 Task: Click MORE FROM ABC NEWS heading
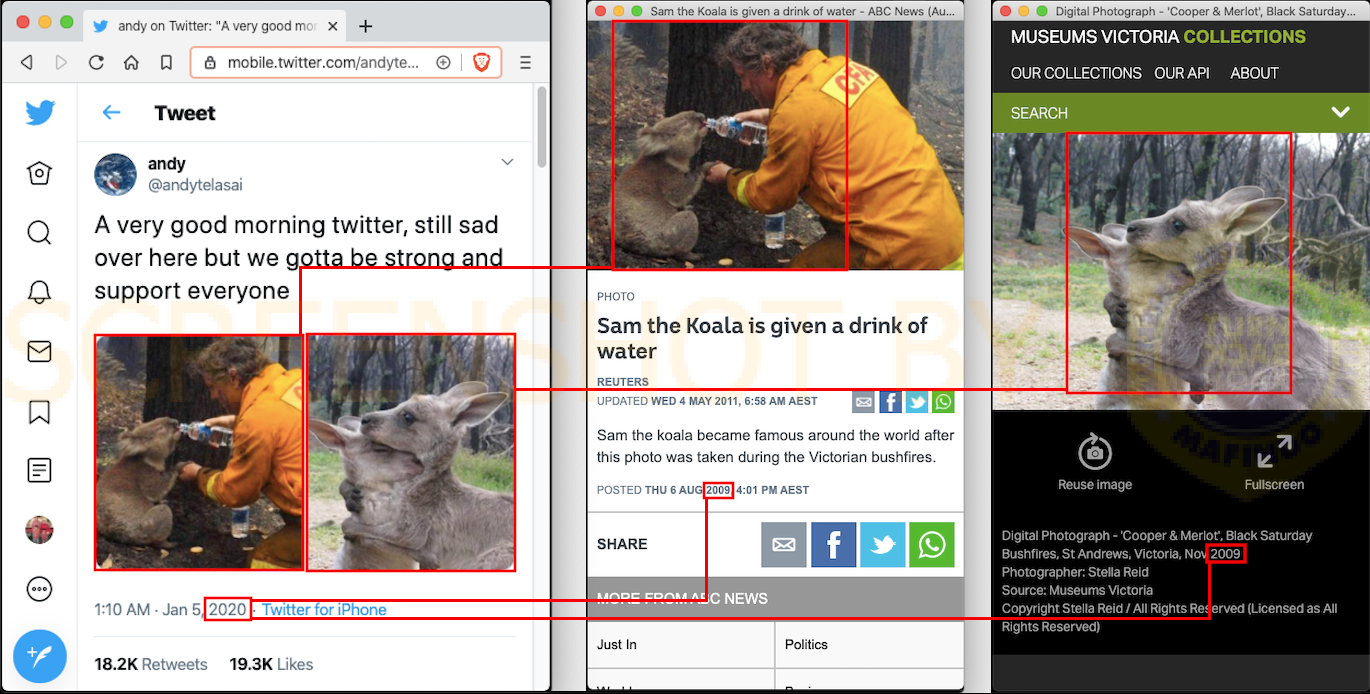click(682, 598)
